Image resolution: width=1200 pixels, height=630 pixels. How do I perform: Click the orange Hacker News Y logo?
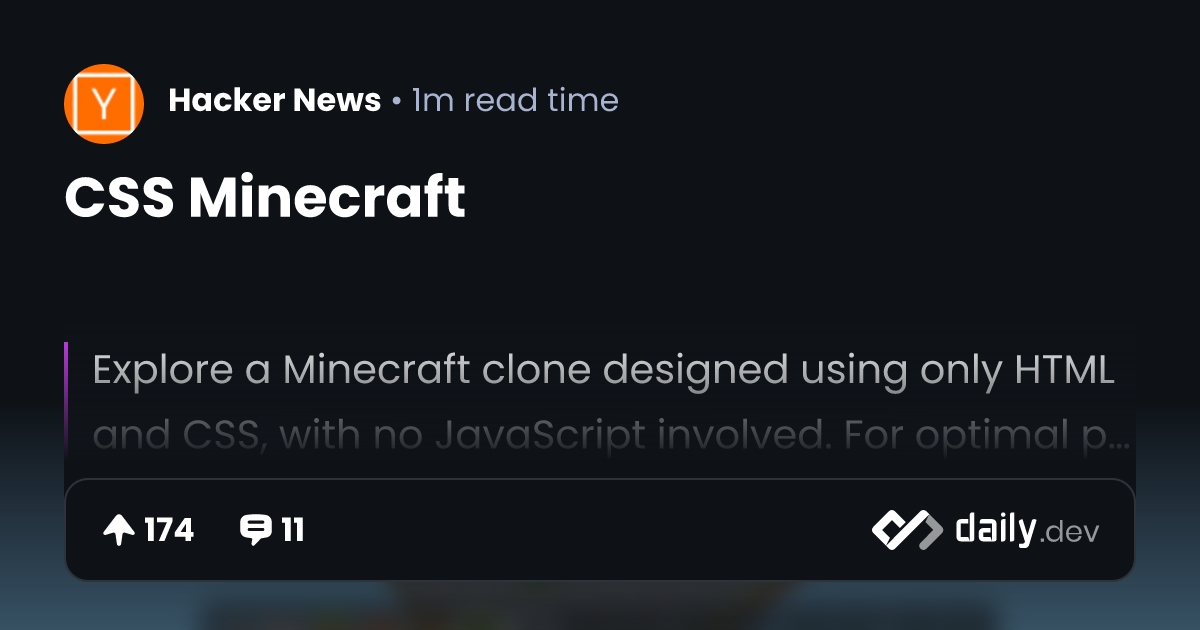coord(104,104)
